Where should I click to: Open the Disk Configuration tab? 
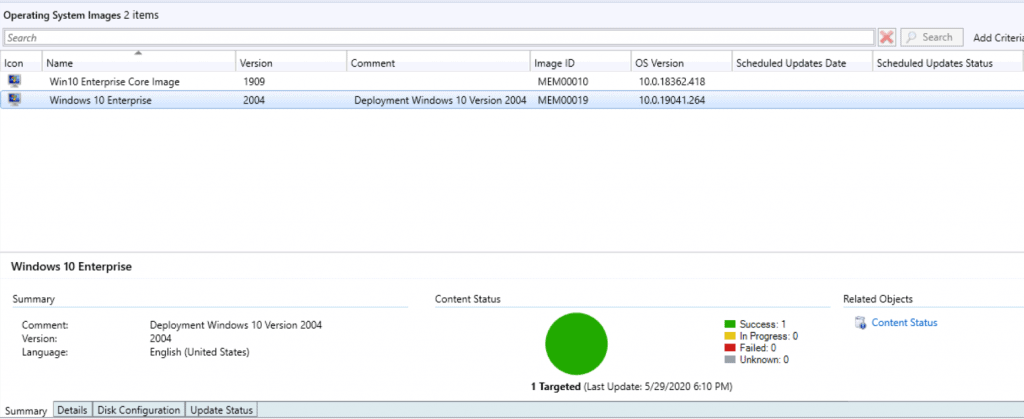point(139,410)
